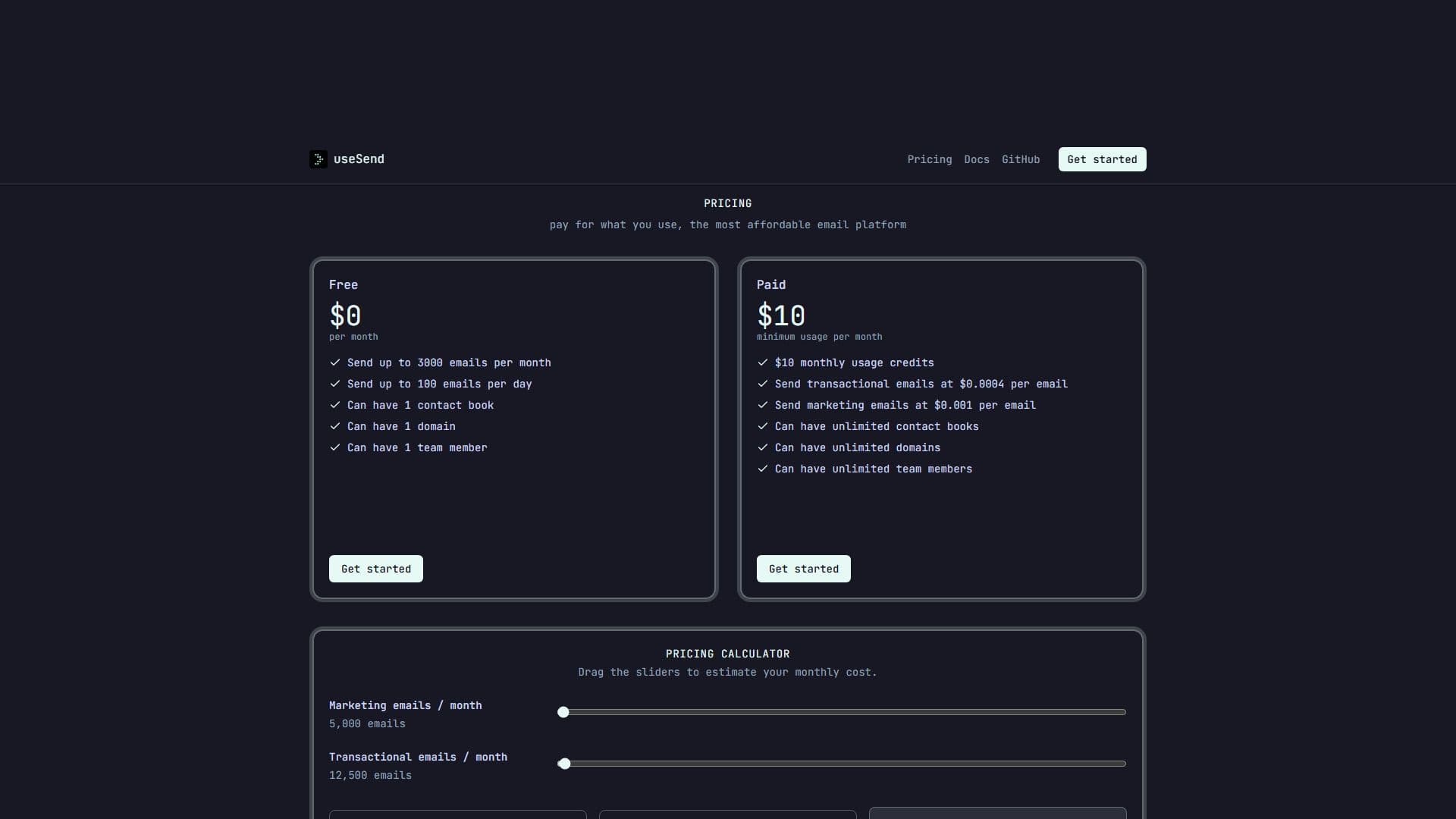1456x819 pixels.
Task: Click the '5,000 emails' value
Action: 367,723
